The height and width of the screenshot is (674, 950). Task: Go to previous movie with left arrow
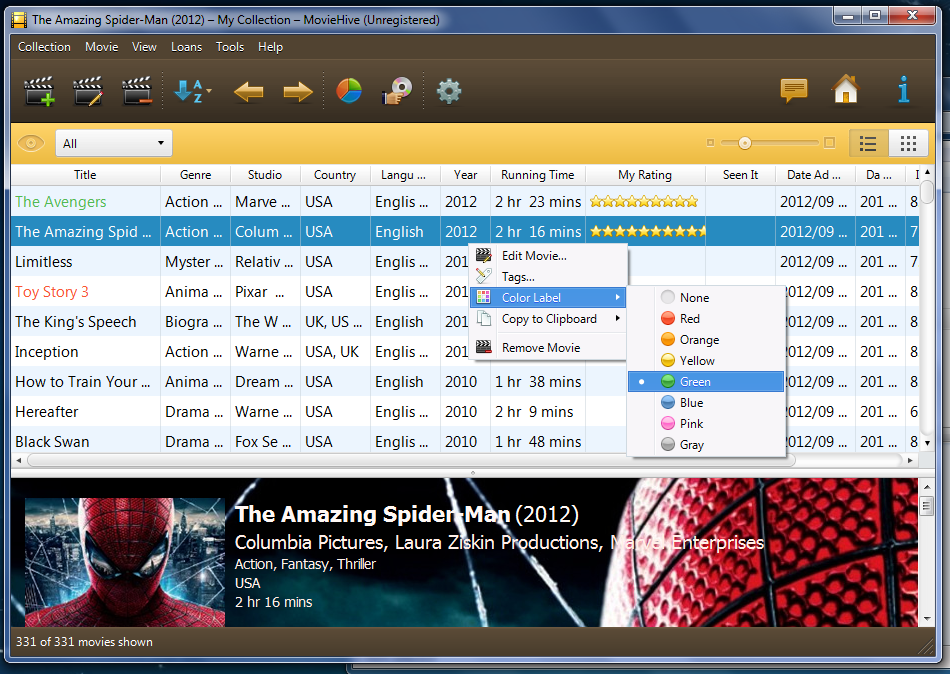click(x=248, y=92)
